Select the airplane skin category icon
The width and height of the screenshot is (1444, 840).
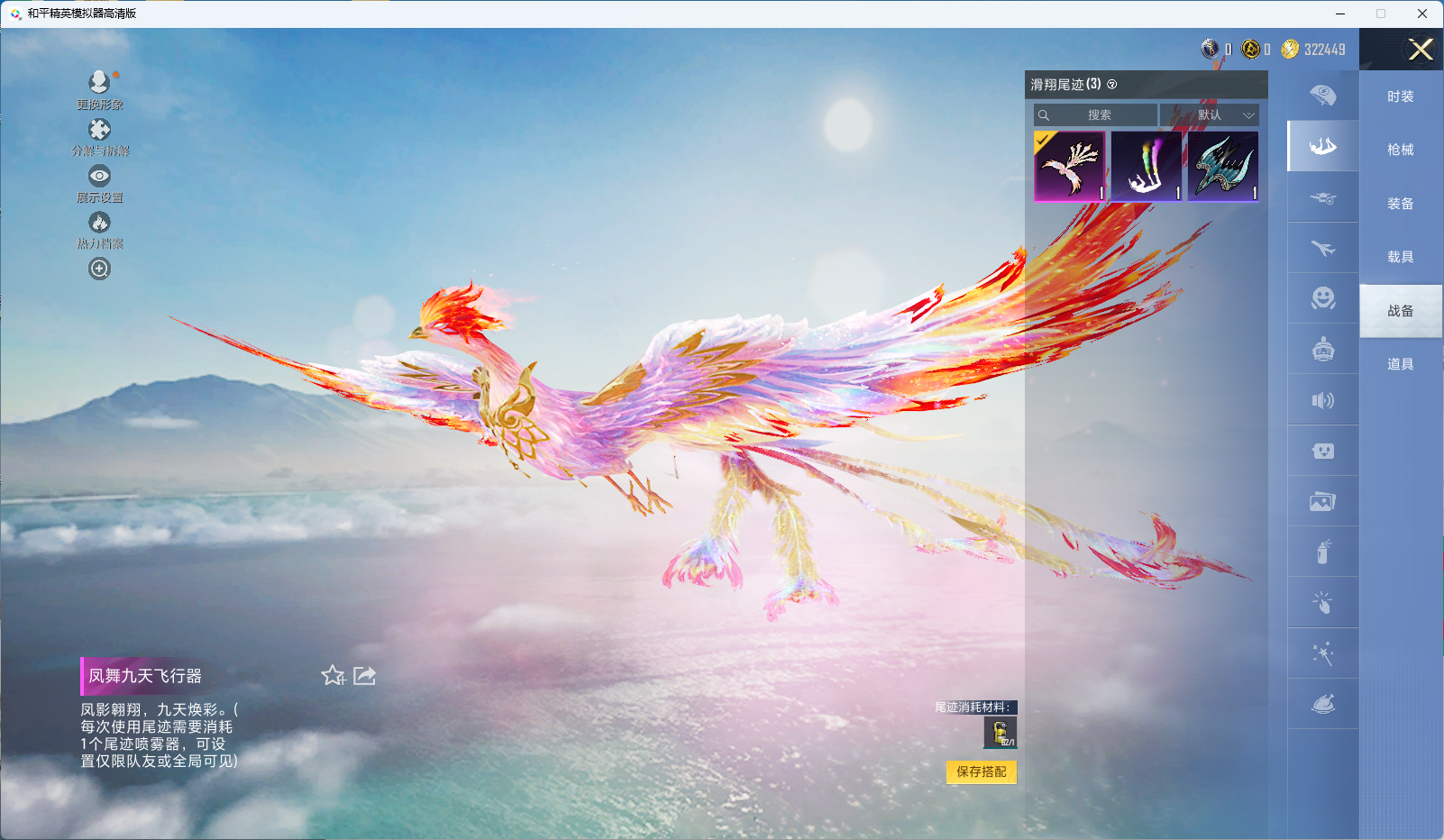click(x=1322, y=248)
